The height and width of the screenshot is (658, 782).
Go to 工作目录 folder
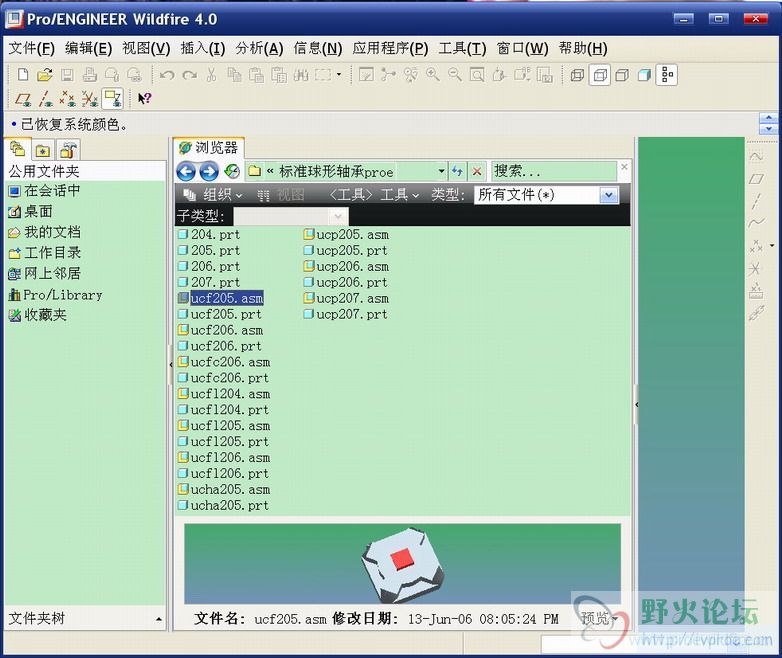44,252
